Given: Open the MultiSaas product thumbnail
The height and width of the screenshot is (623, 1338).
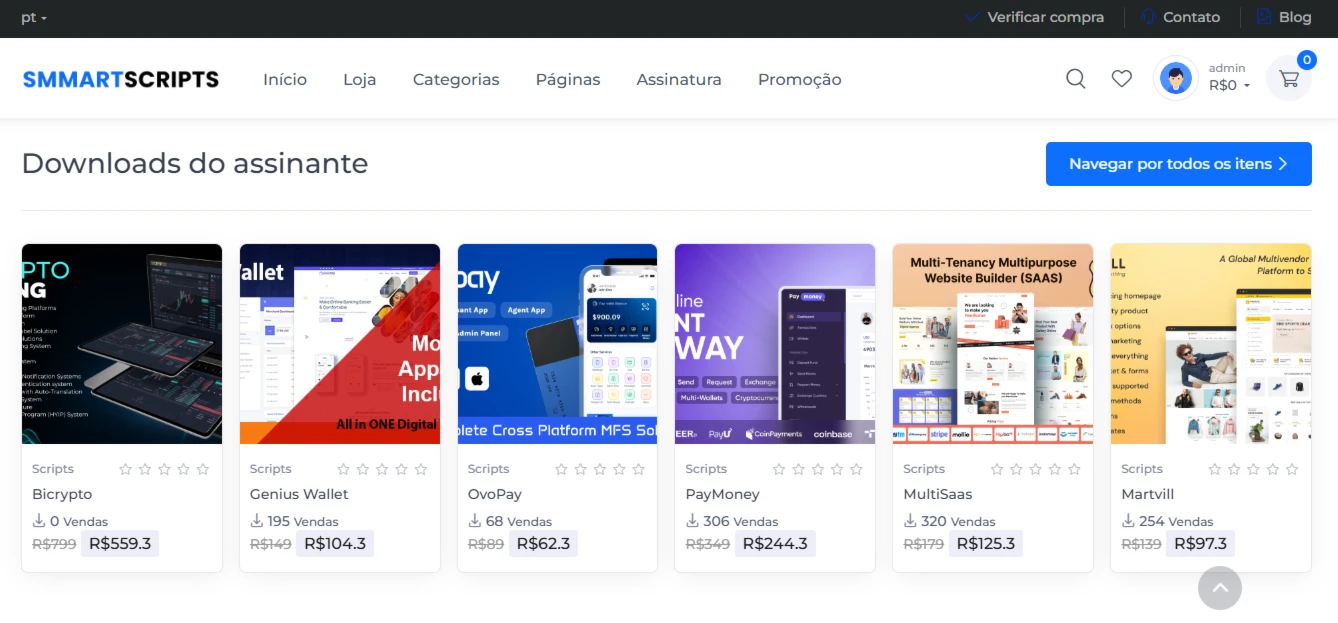Looking at the screenshot, I should [x=993, y=344].
